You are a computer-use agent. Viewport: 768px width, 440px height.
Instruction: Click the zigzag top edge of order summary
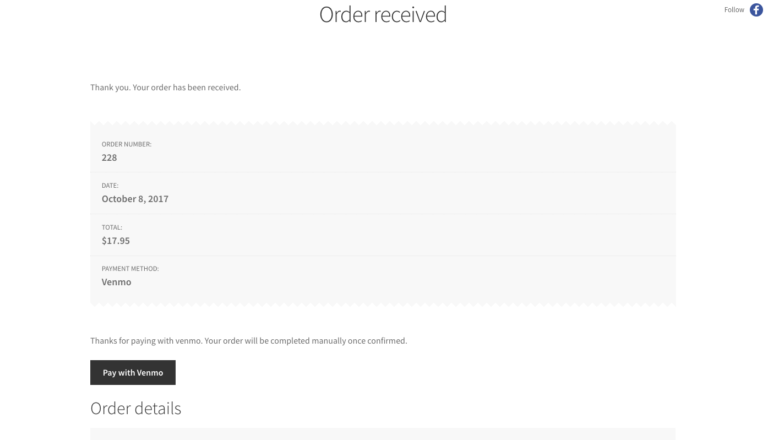tap(383, 124)
